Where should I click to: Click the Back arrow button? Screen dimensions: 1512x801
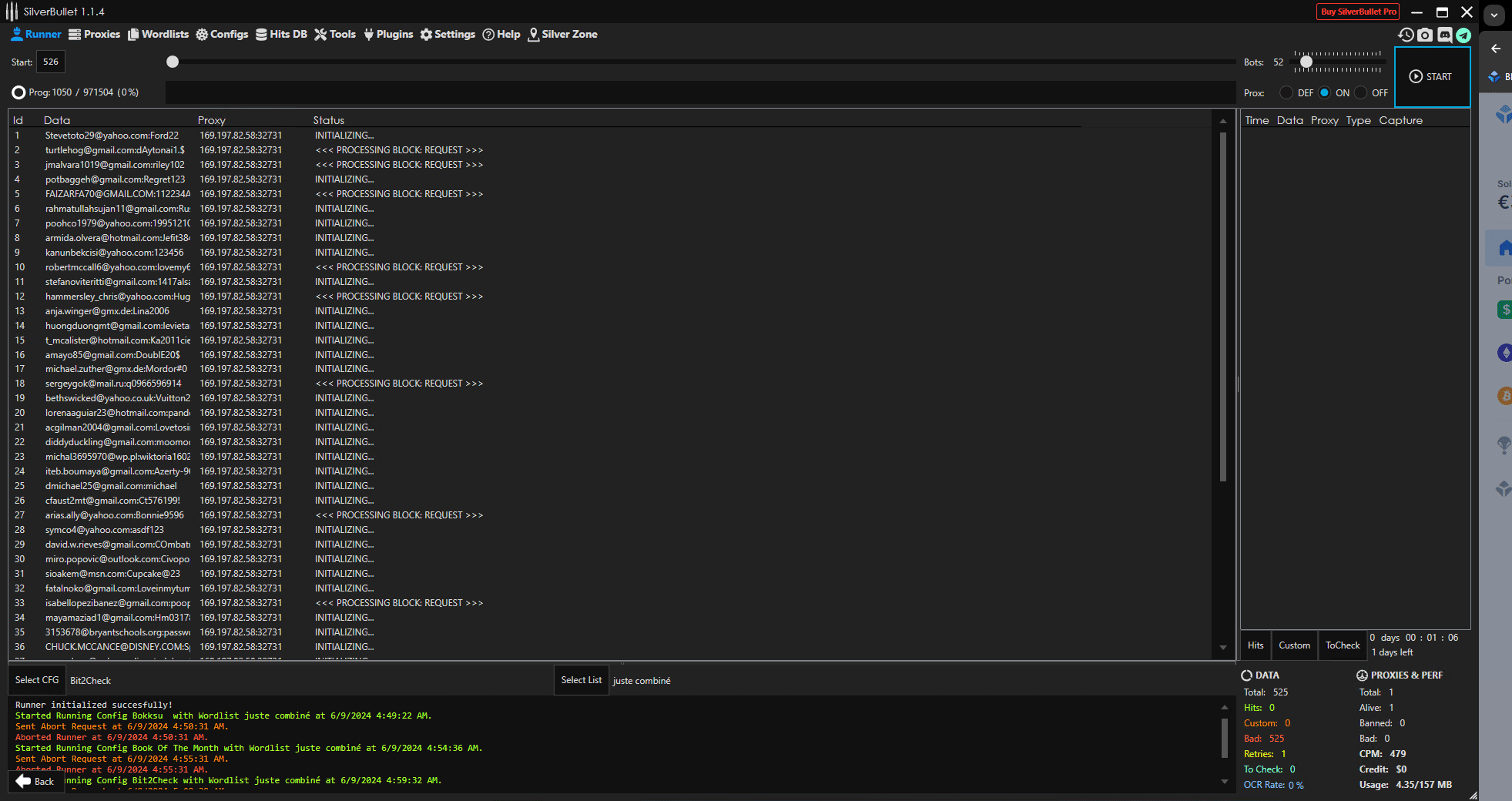(x=35, y=781)
